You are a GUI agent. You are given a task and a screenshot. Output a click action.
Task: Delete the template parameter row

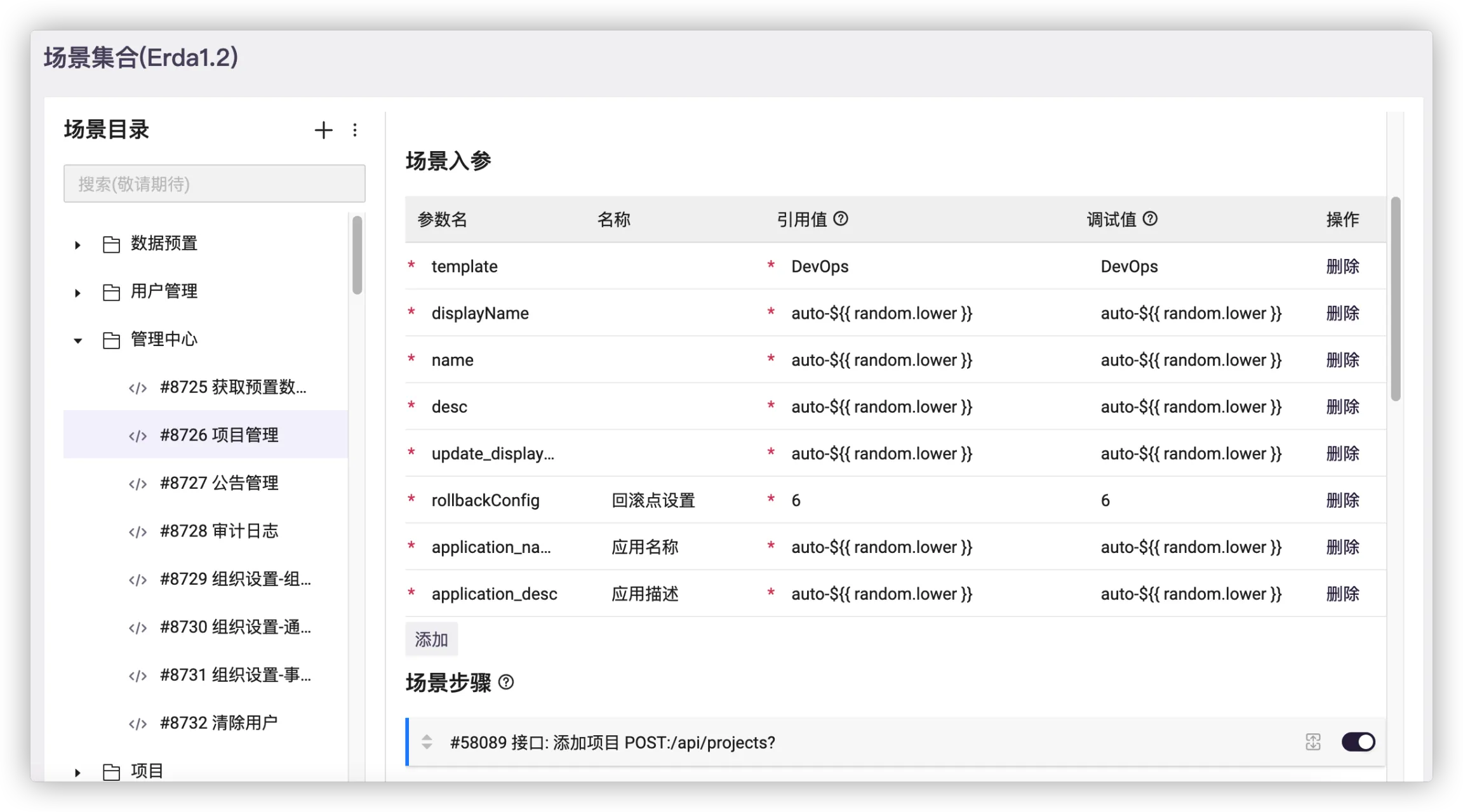click(1342, 267)
